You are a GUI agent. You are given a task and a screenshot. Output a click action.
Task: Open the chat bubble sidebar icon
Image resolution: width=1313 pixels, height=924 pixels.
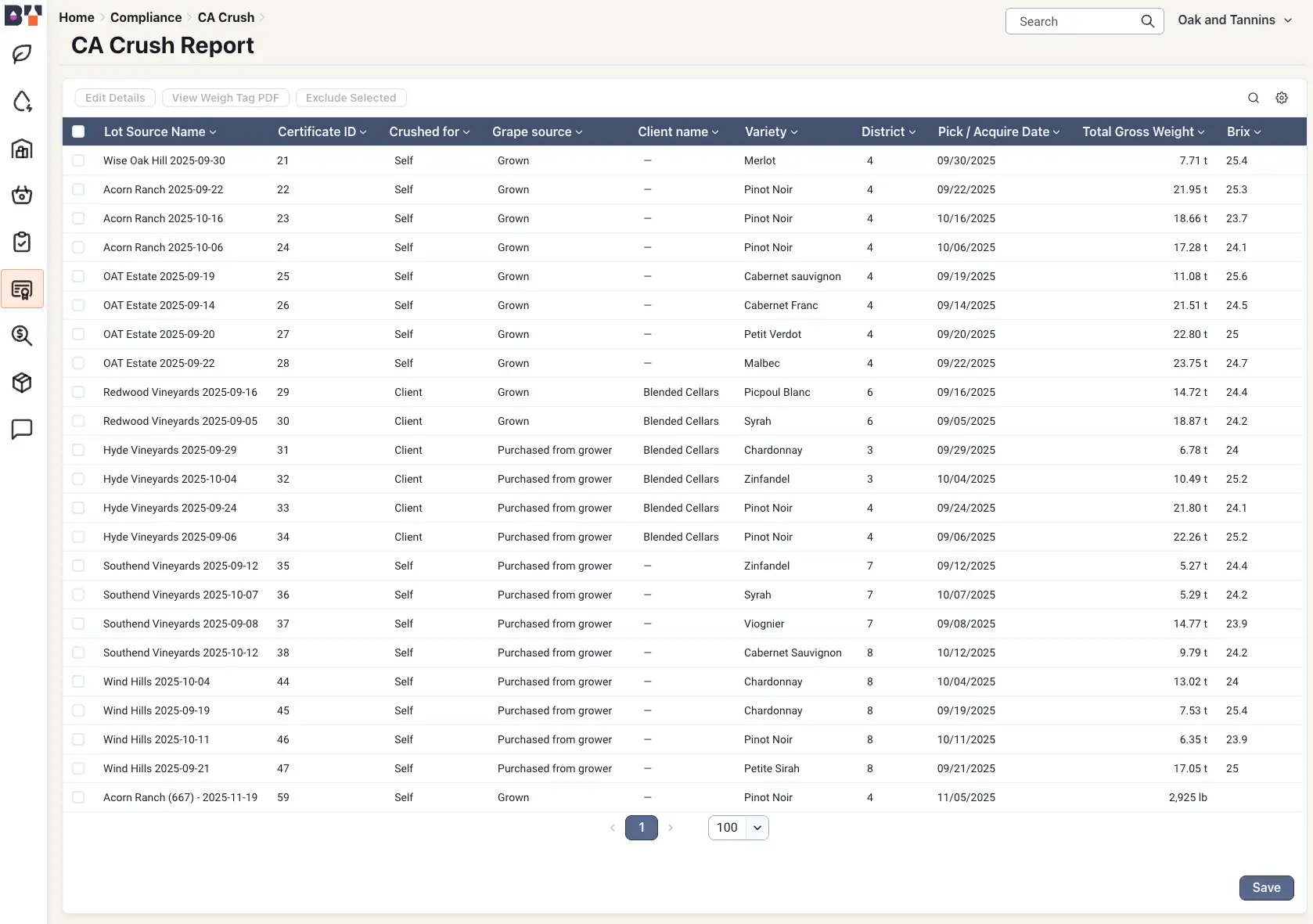pos(22,430)
